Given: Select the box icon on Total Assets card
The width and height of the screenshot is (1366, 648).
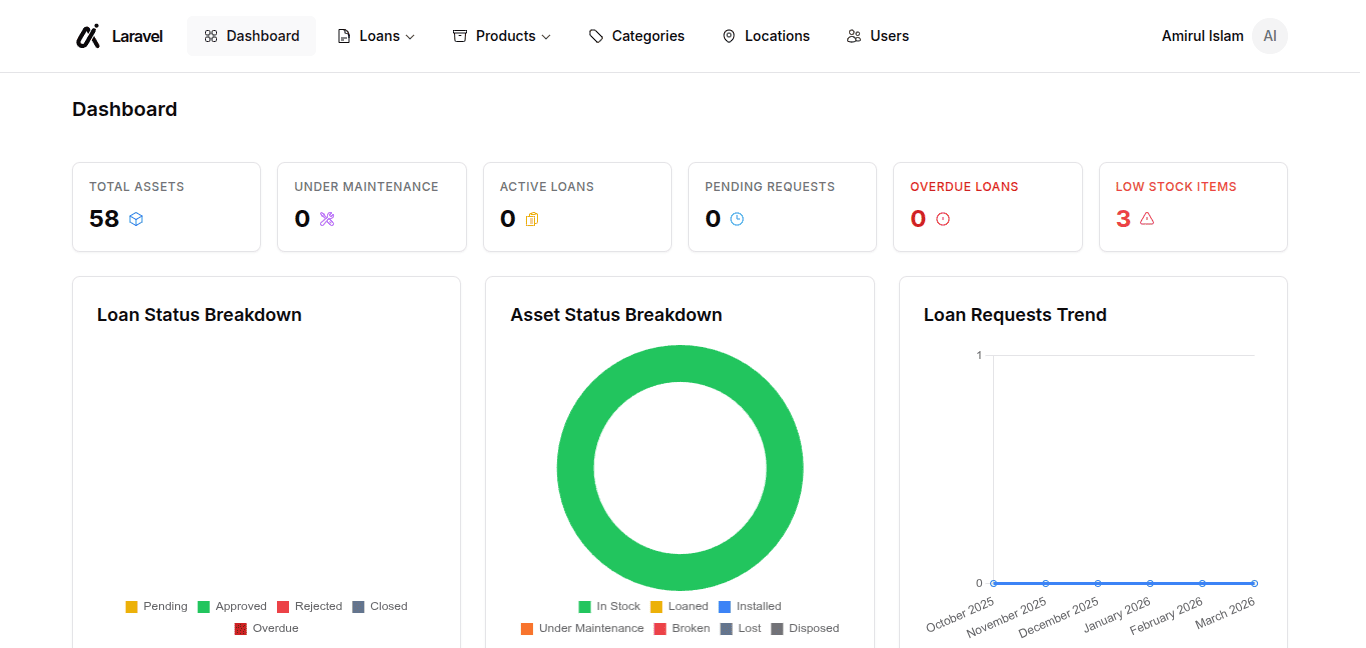Looking at the screenshot, I should (x=135, y=219).
